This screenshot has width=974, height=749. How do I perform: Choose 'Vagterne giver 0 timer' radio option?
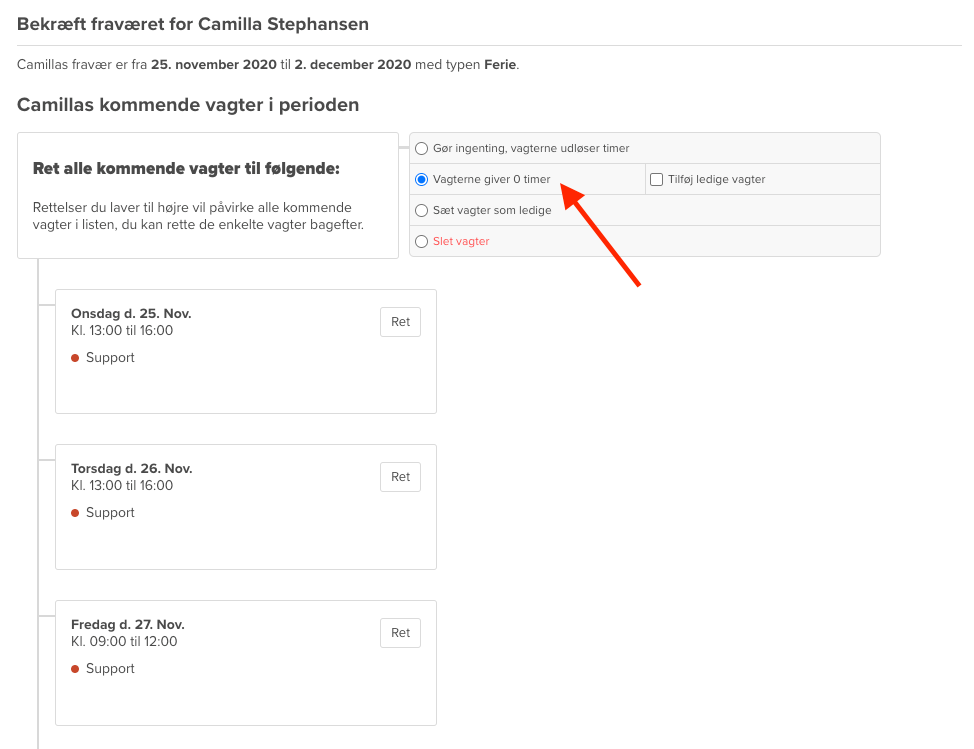coord(422,180)
